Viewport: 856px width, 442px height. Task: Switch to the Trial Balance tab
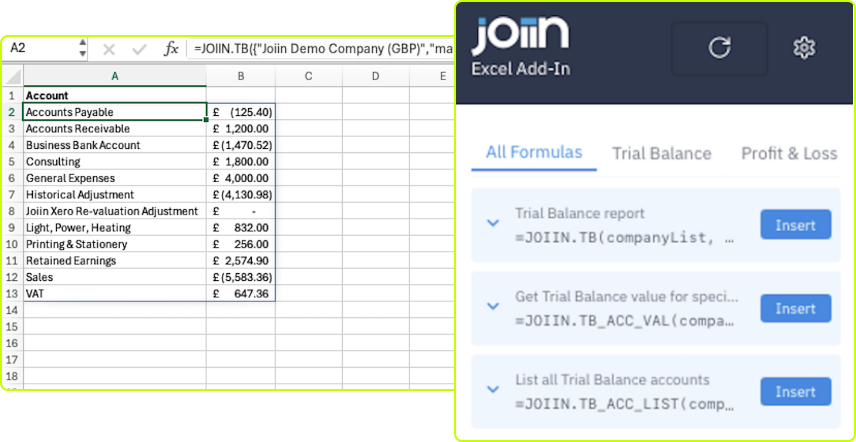coord(662,153)
